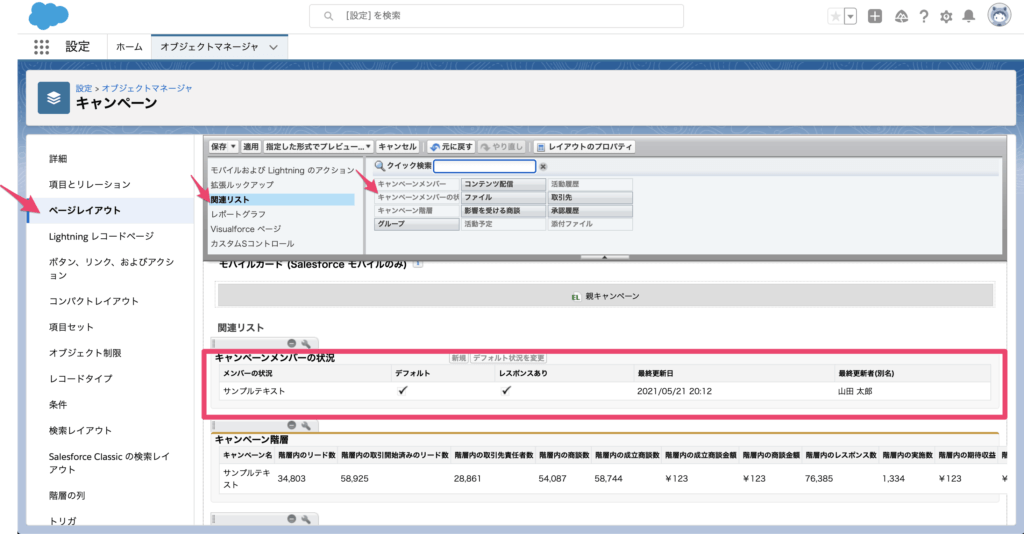This screenshot has height=534, width=1024.
Task: Click the global actions plus icon
Action: pyautogui.click(x=875, y=16)
